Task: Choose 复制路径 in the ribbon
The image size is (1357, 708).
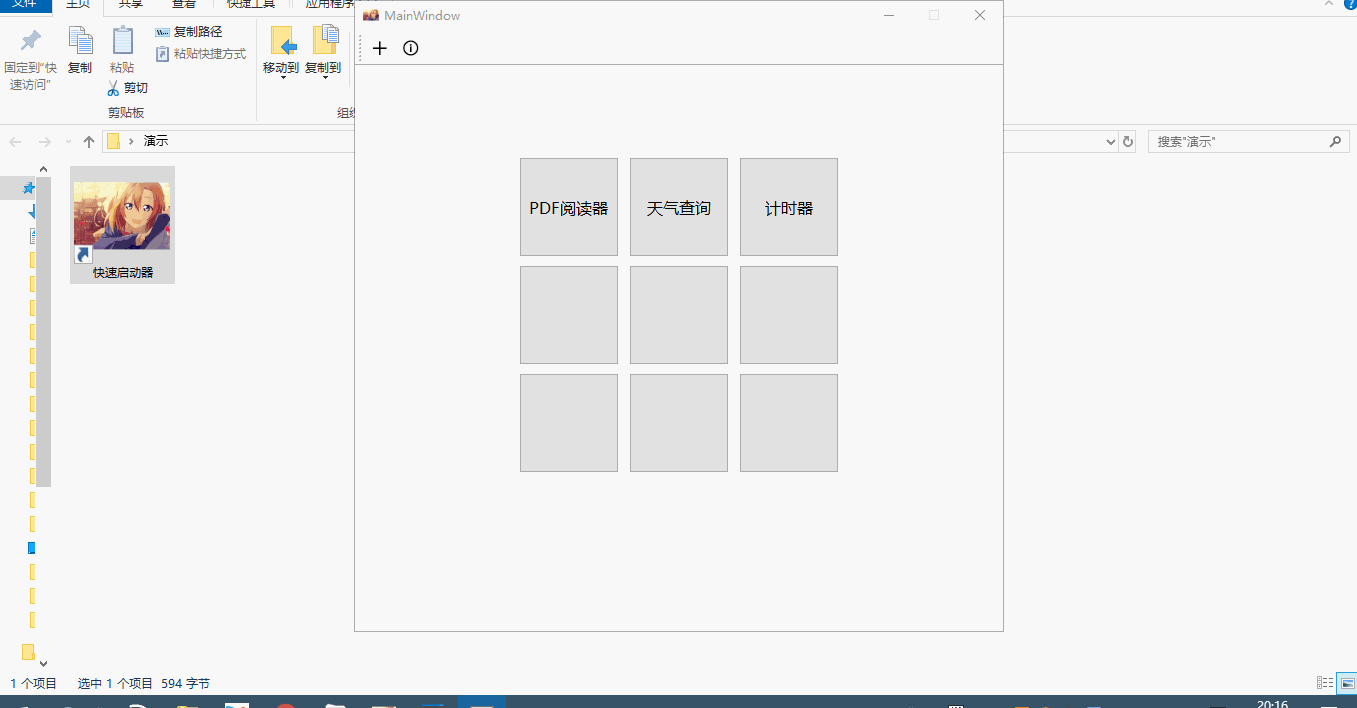Action: 189,32
